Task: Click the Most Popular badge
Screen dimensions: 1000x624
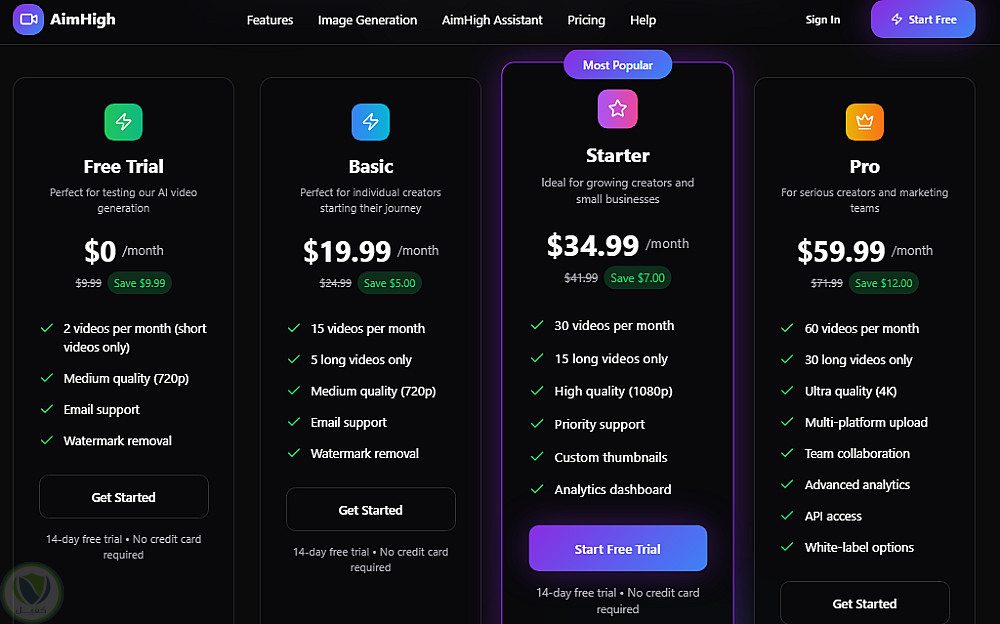Action: coord(617,65)
